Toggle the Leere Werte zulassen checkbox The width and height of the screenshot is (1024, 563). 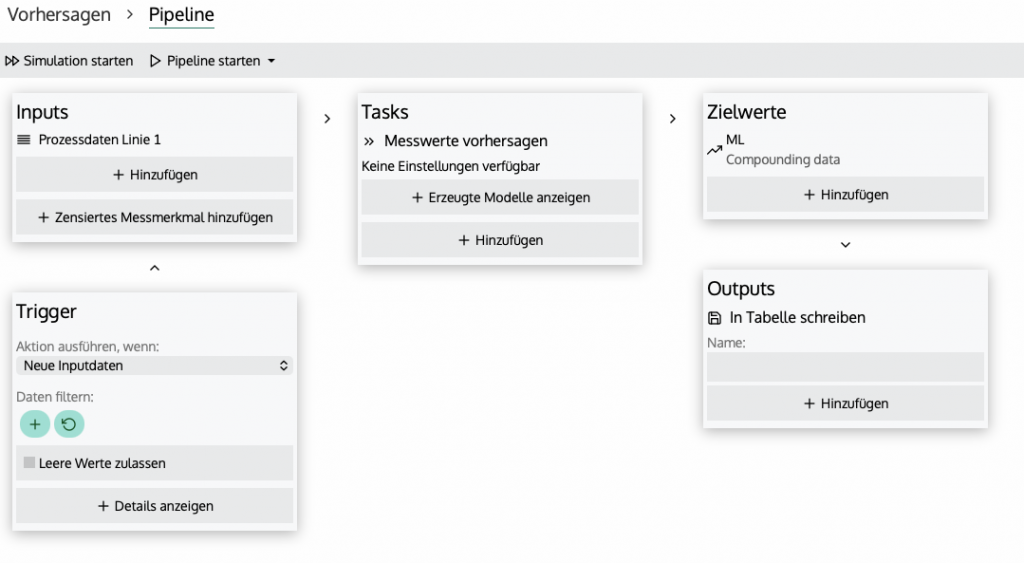click(x=29, y=463)
